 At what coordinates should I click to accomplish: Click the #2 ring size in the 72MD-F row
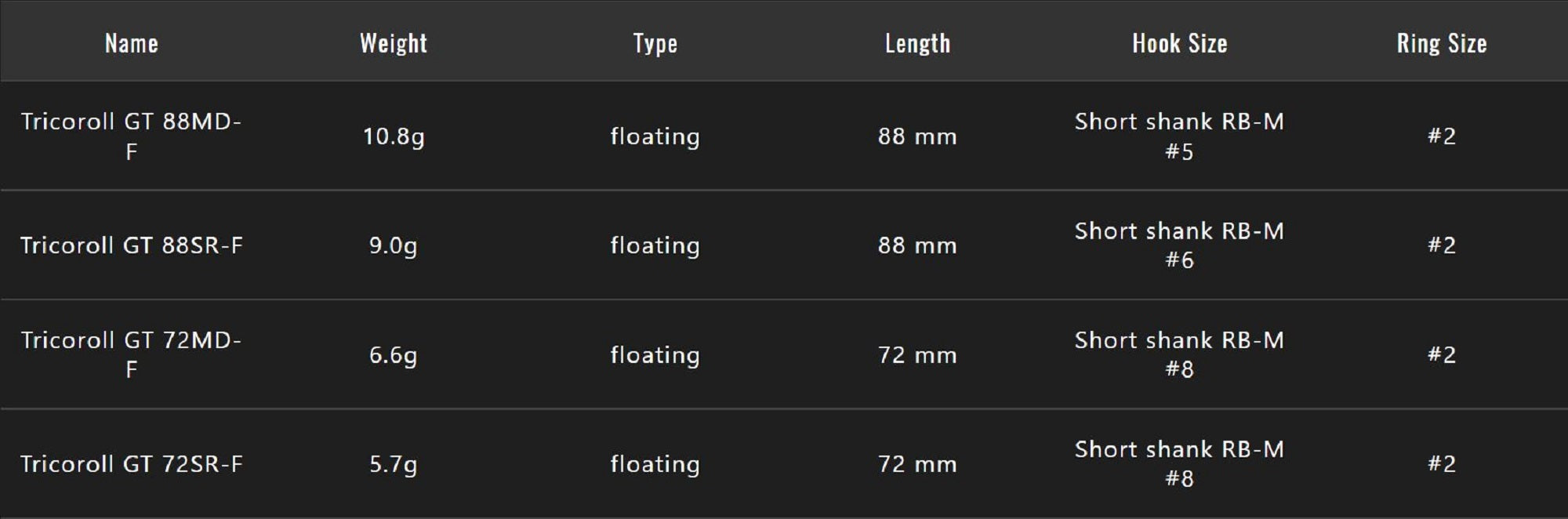[1441, 354]
